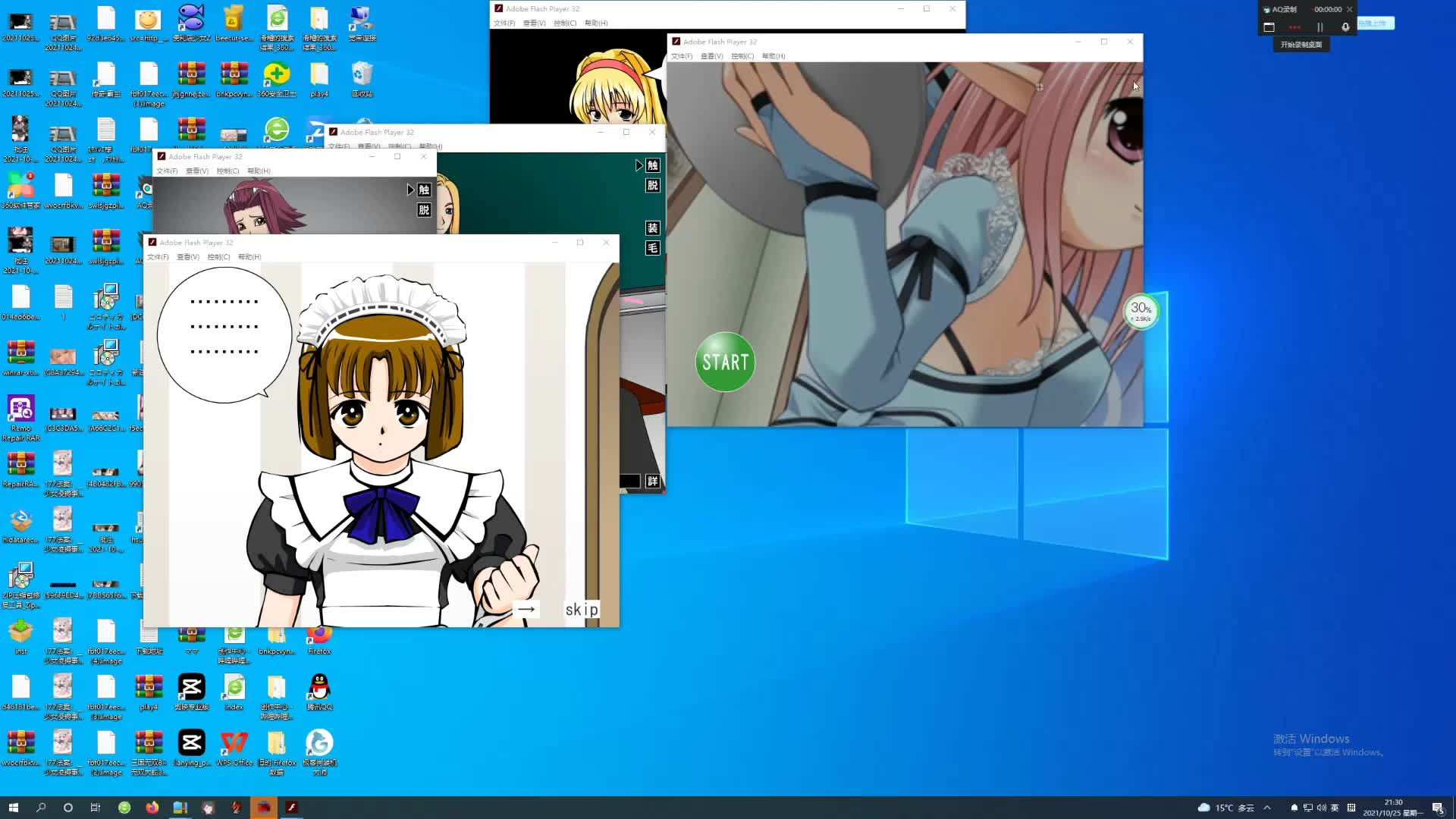
Task: Open File Explorer on the taskbar
Action: [x=180, y=808]
